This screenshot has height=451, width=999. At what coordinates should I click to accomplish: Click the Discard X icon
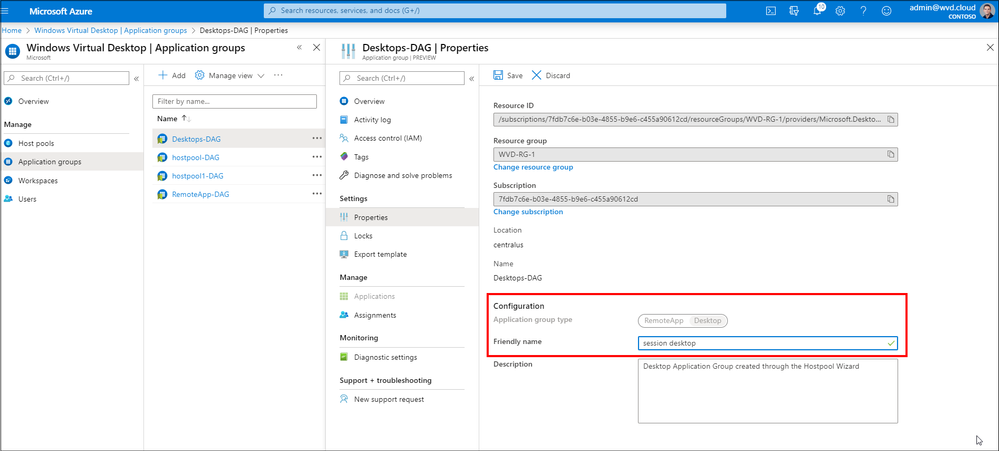[x=536, y=75]
